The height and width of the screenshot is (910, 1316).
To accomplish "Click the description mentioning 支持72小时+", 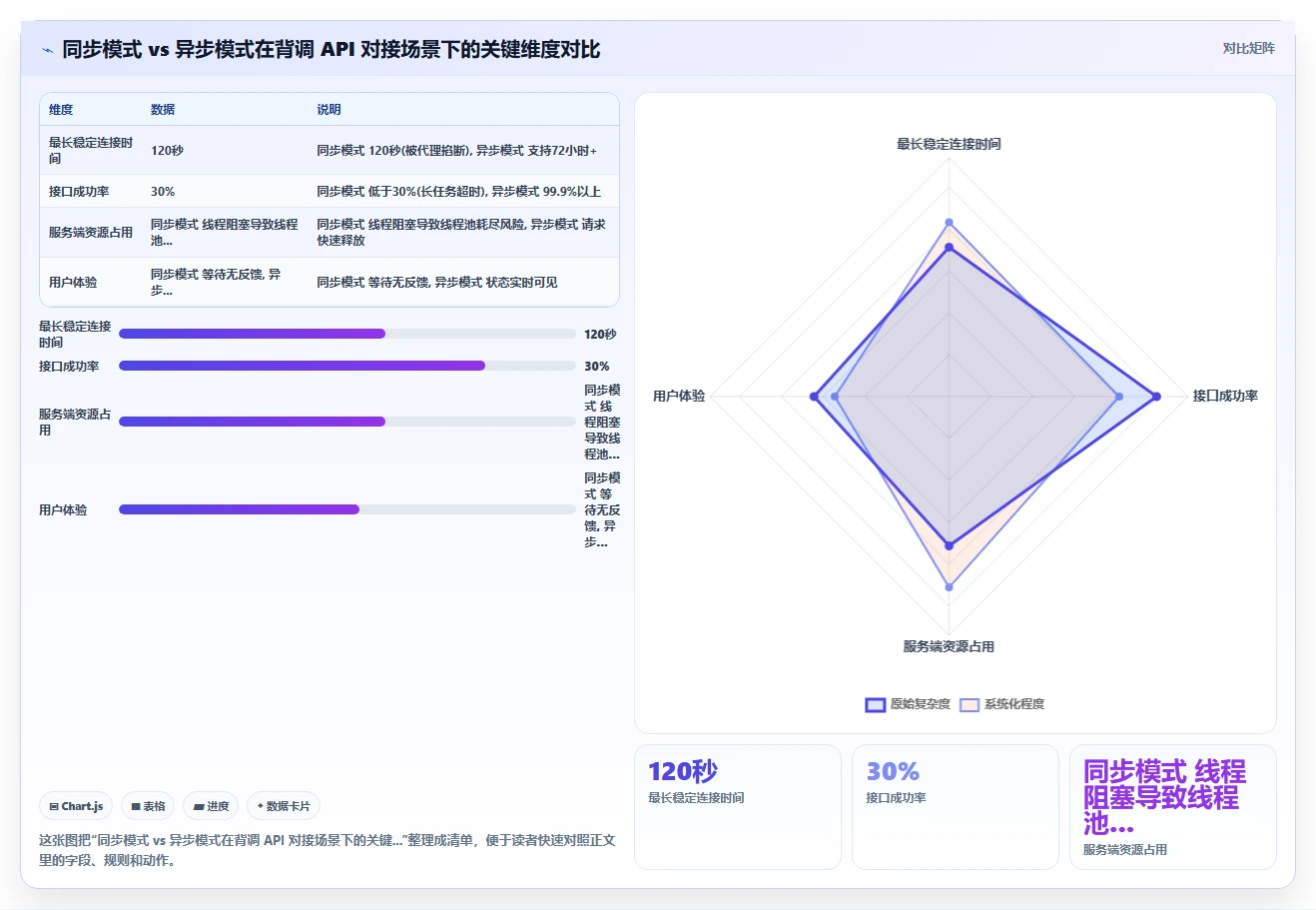I will pos(457,151).
